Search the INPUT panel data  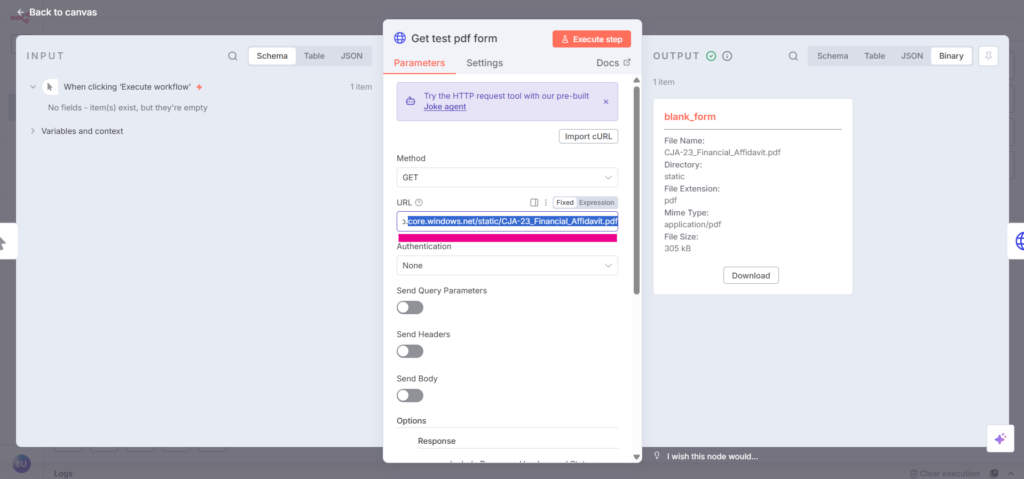pyautogui.click(x=233, y=56)
